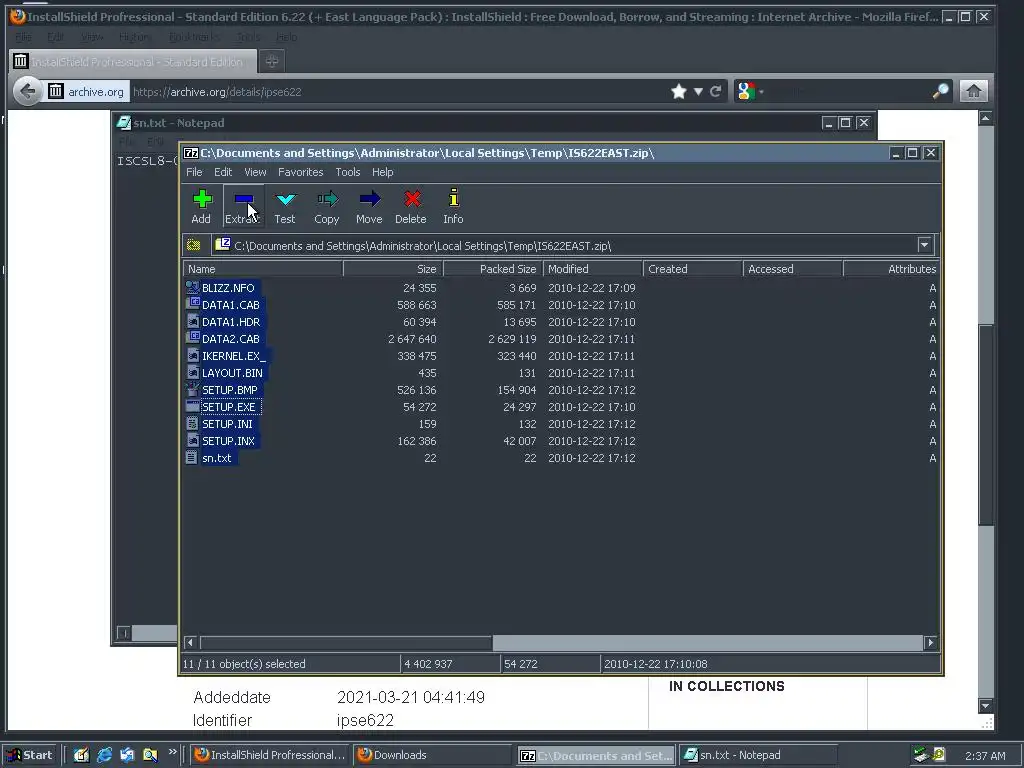
Task: Select the LAYOUT.BIN file row
Action: 560,372
